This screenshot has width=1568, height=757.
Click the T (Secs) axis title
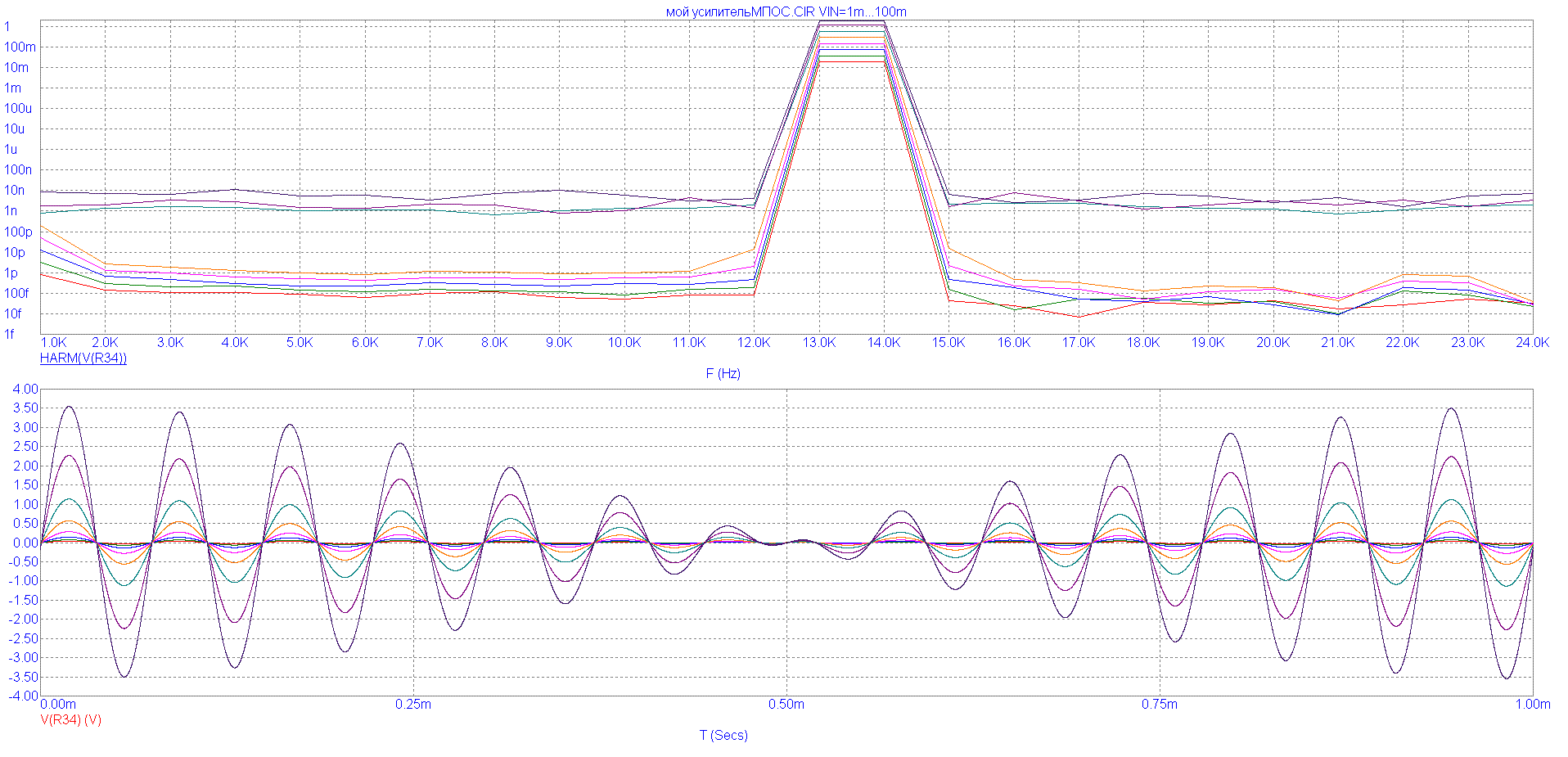(x=723, y=735)
